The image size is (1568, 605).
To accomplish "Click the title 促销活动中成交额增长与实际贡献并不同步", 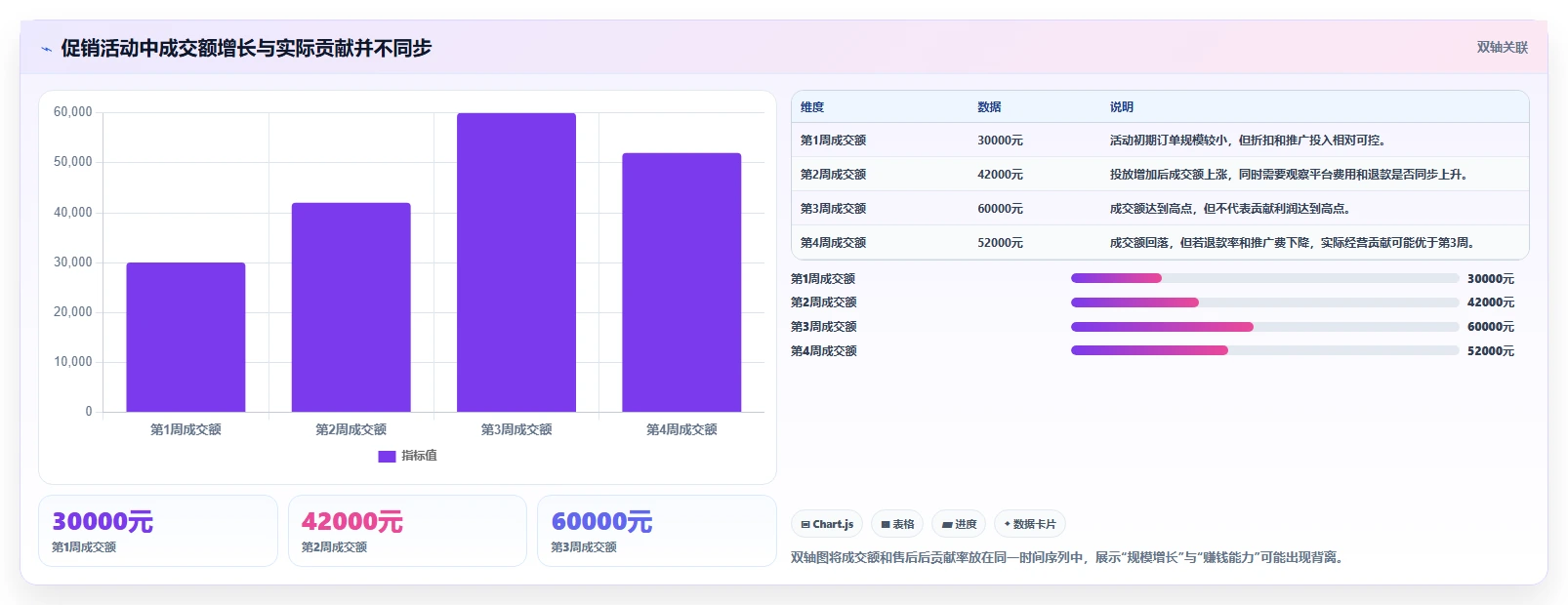I will (x=246, y=48).
